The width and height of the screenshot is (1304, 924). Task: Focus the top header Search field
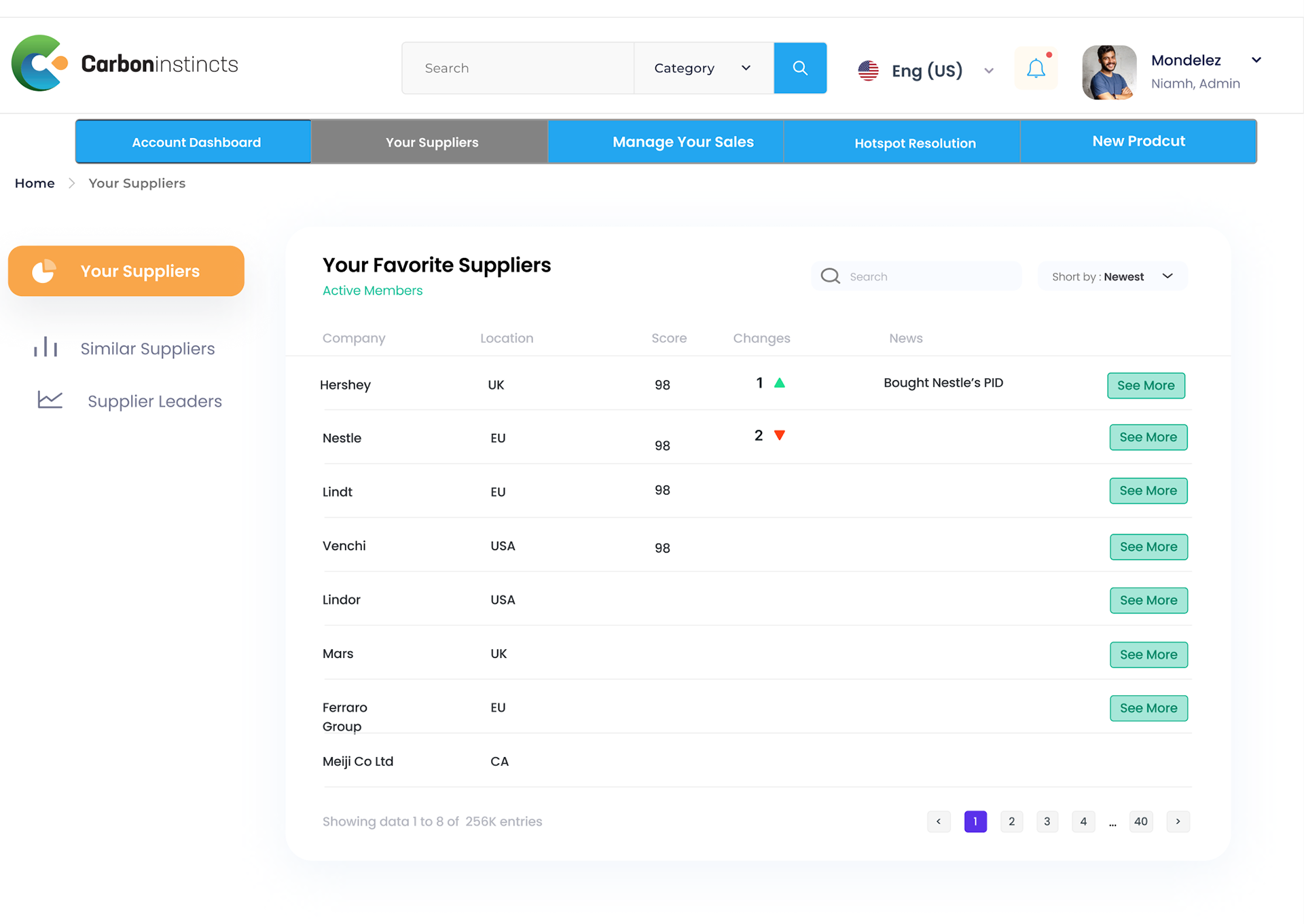tap(518, 68)
